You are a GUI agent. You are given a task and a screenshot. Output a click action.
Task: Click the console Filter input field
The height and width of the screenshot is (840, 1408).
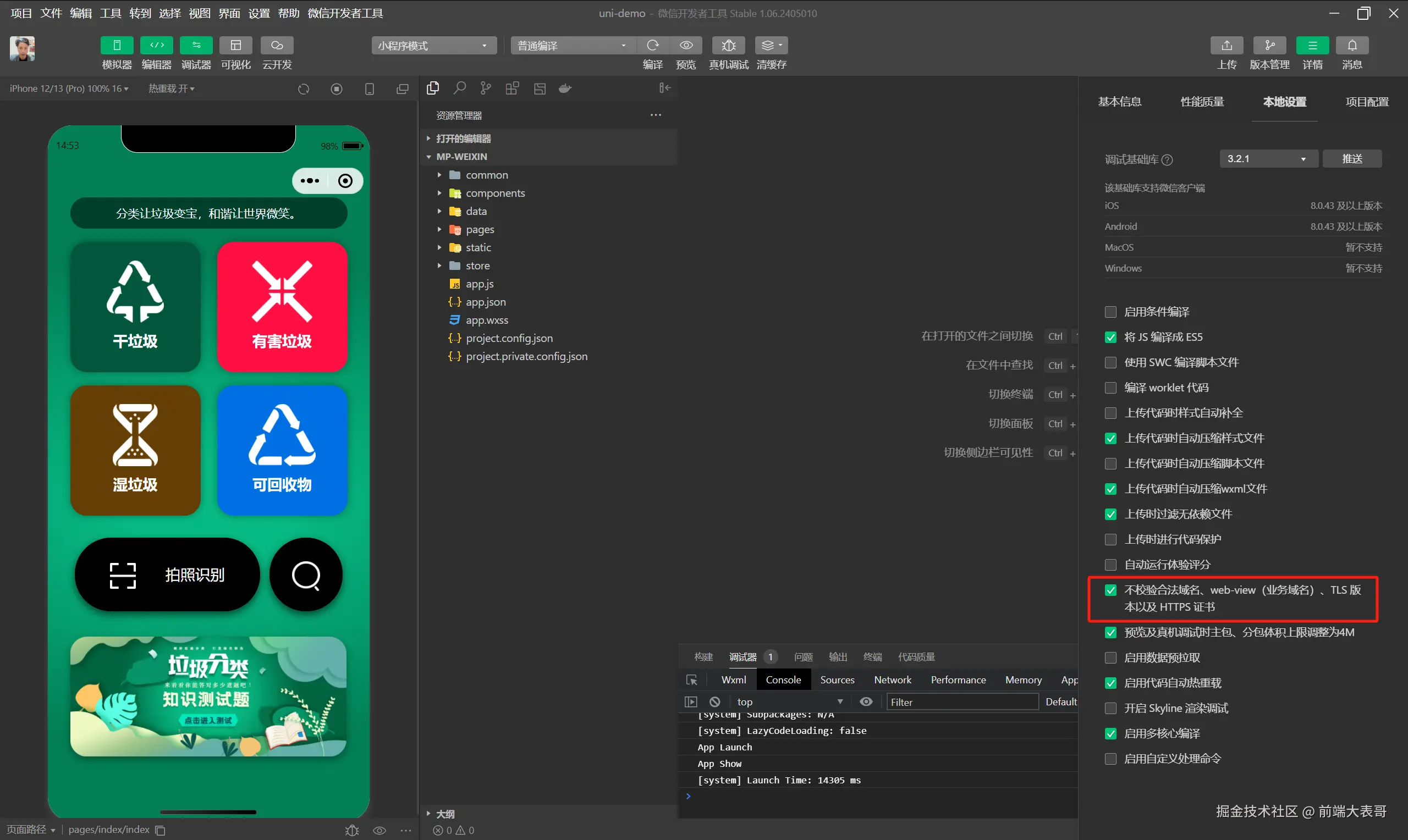click(962, 702)
